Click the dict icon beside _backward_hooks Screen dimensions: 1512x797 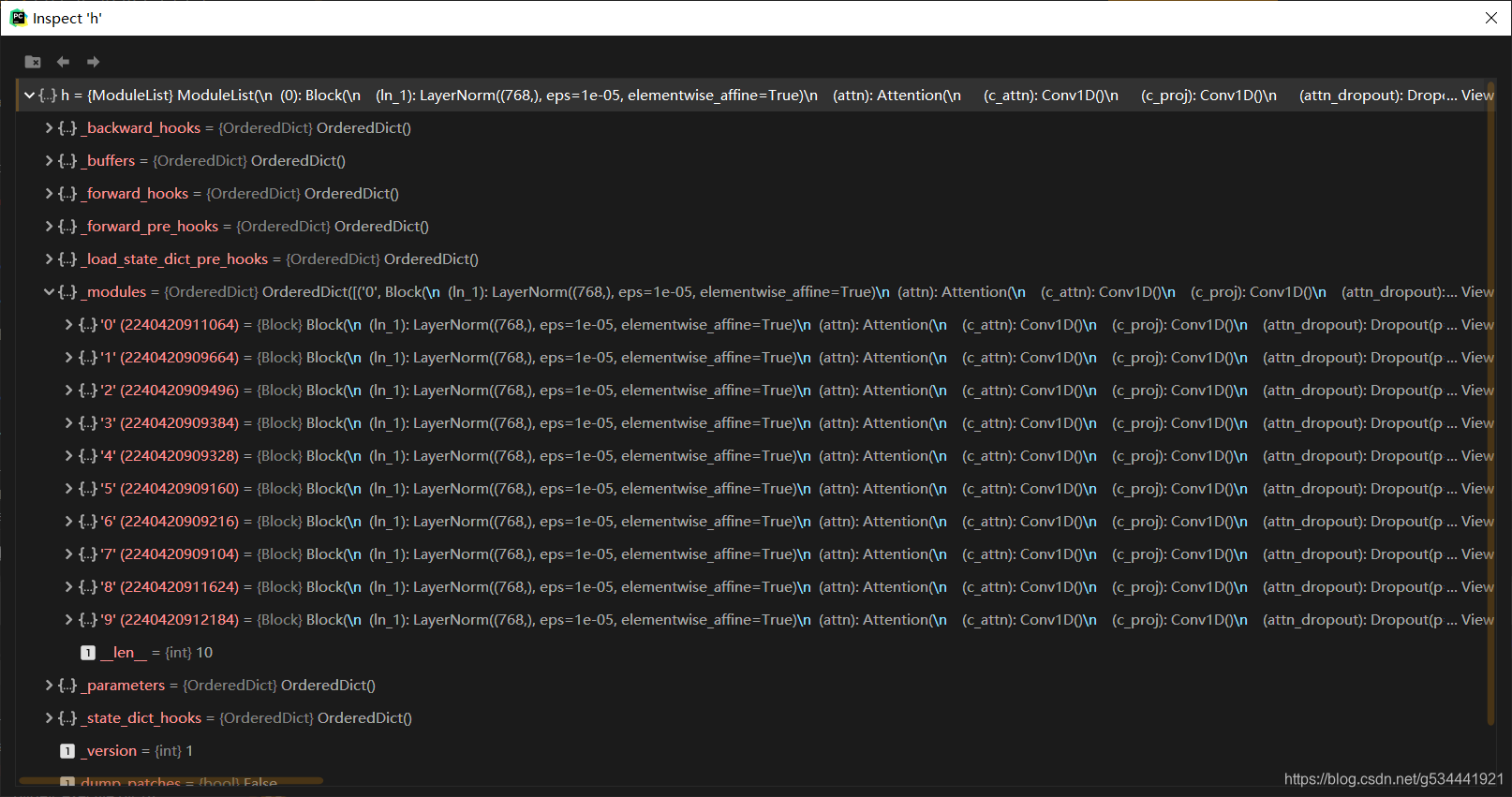67,128
